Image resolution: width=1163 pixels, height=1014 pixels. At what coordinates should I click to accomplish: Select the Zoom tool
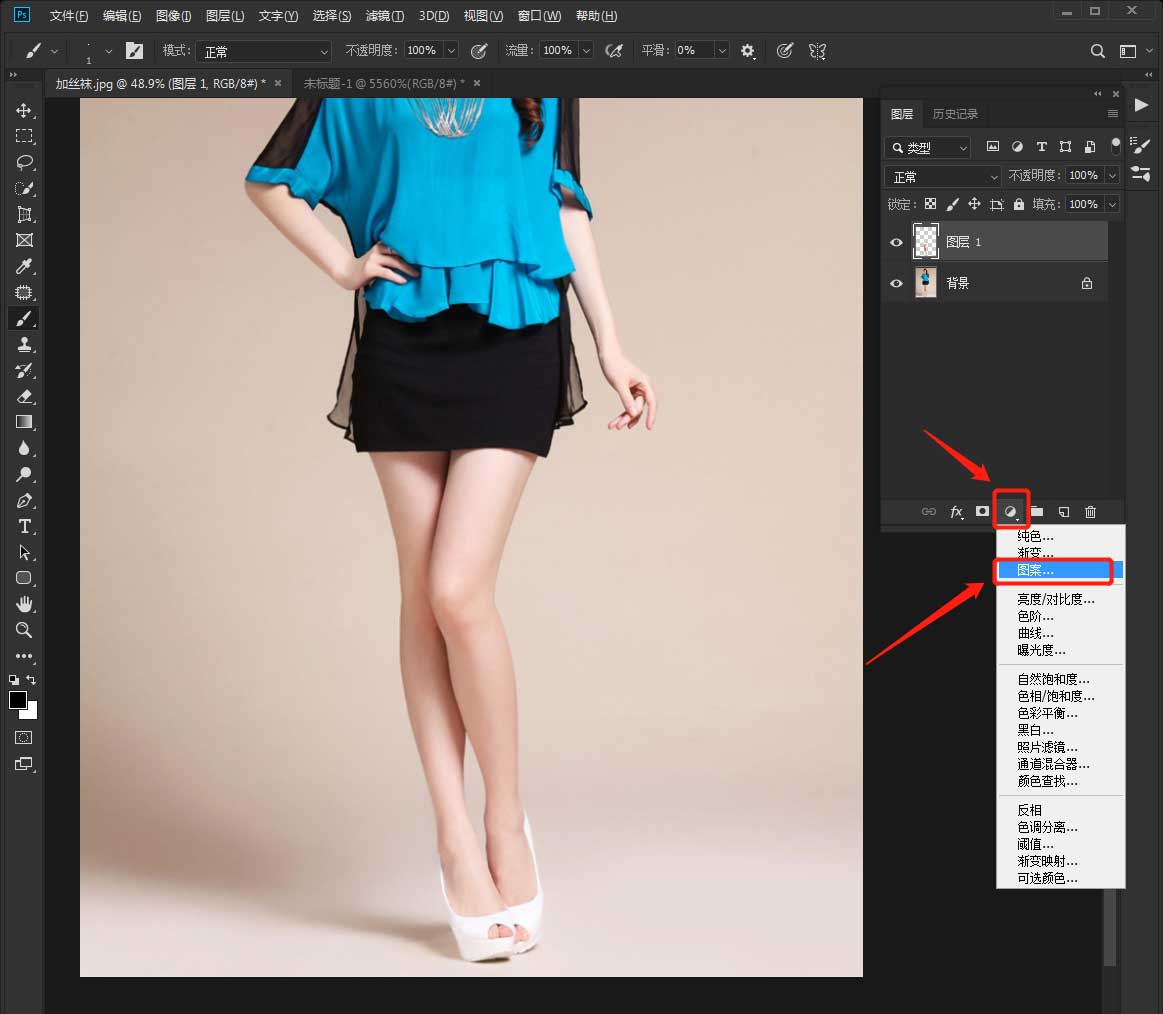(x=24, y=631)
